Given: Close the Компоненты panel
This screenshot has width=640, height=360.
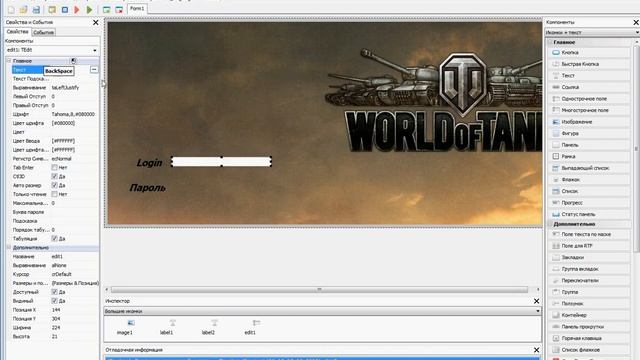Looking at the screenshot, I should pyautogui.click(x=636, y=22).
